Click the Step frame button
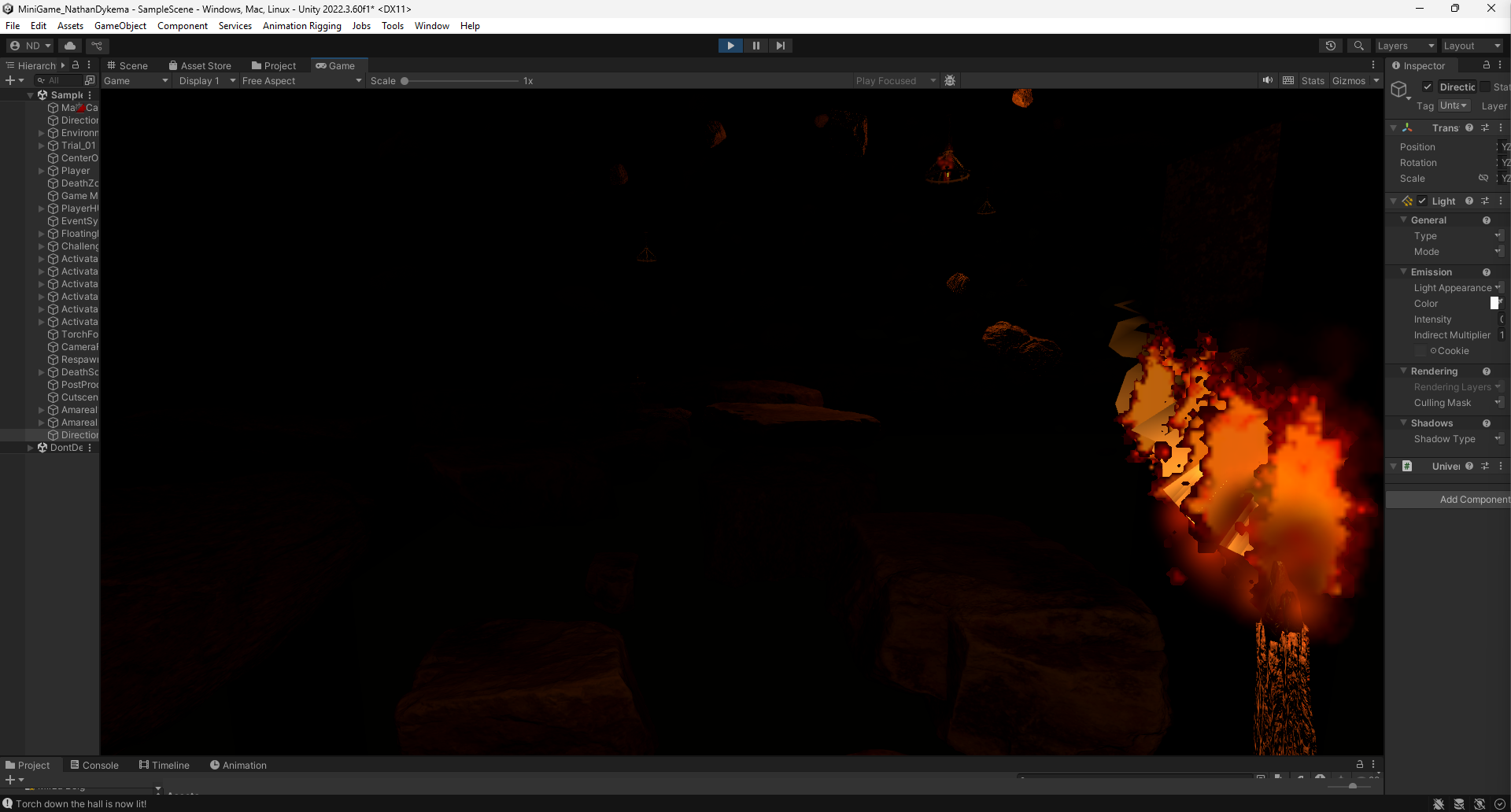This screenshot has height=812, width=1511. tap(780, 45)
